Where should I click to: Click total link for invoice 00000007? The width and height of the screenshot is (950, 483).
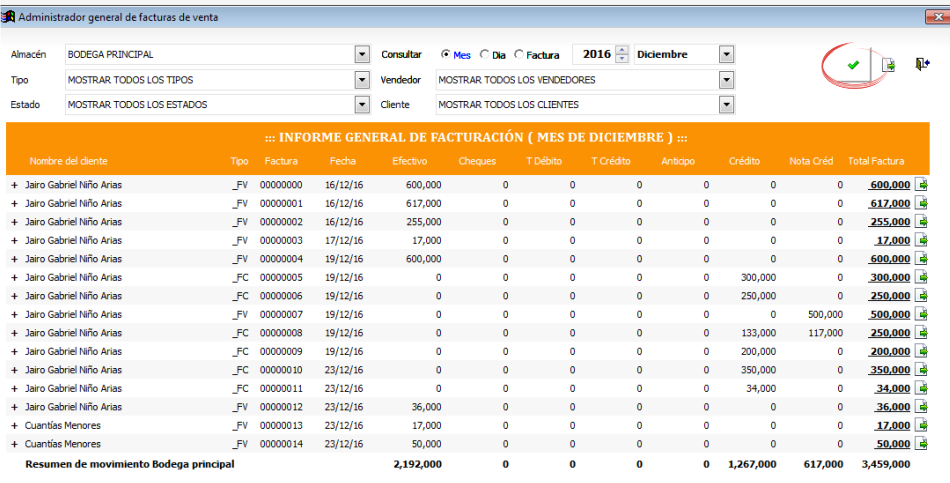(x=889, y=315)
